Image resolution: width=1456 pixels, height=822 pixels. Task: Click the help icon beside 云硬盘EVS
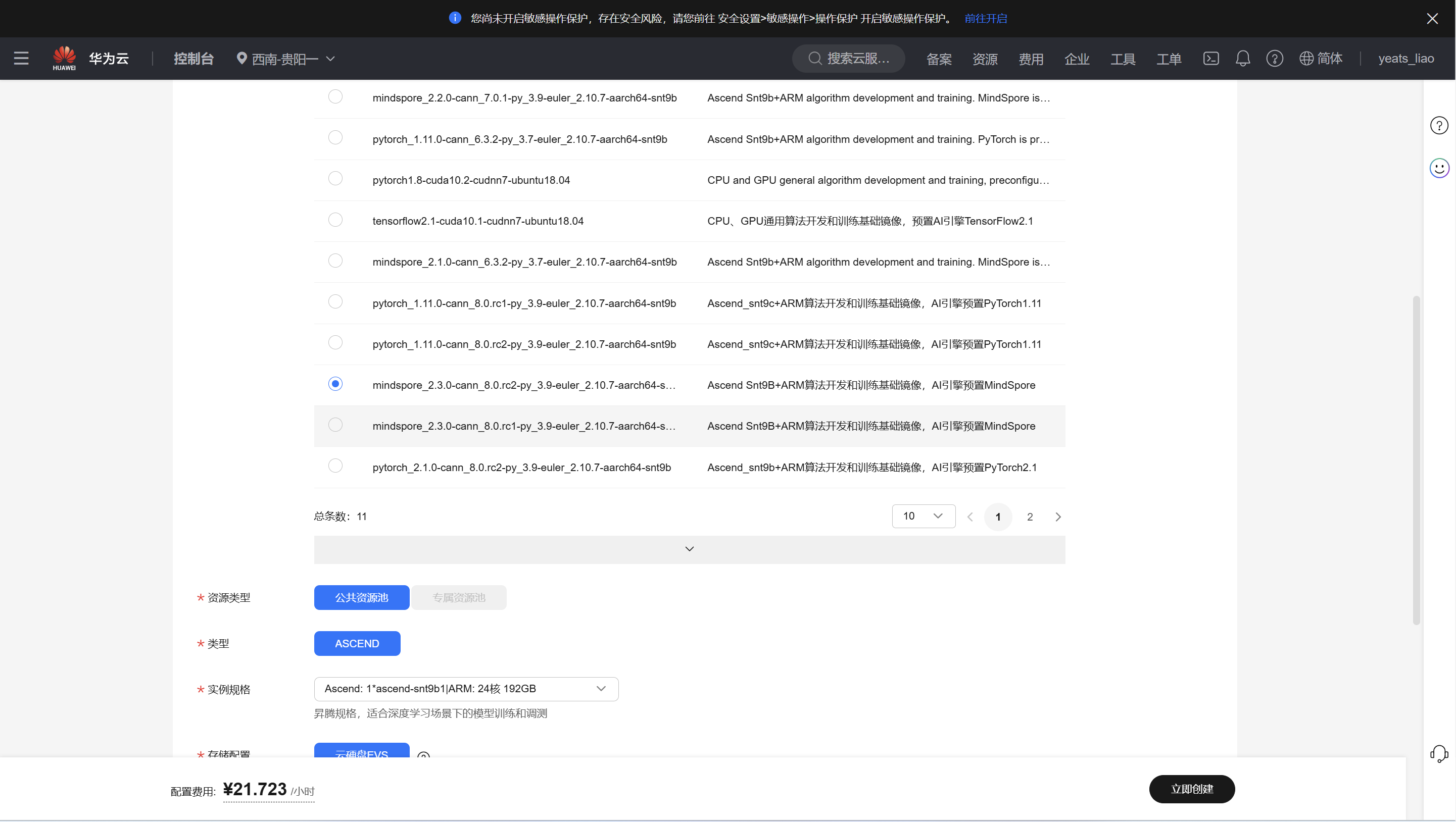click(x=423, y=755)
